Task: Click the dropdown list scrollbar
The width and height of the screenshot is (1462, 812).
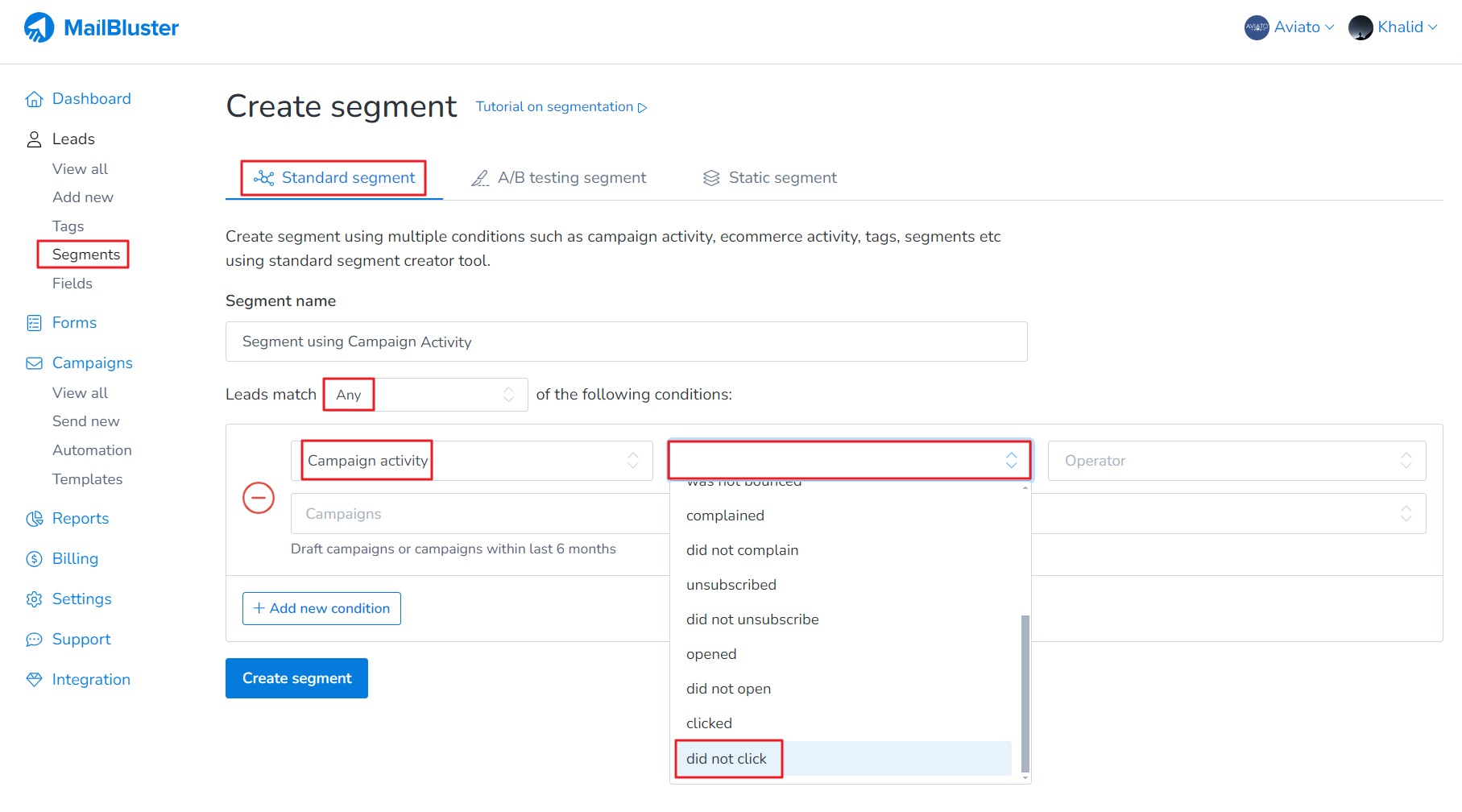Action: pyautogui.click(x=1025, y=693)
